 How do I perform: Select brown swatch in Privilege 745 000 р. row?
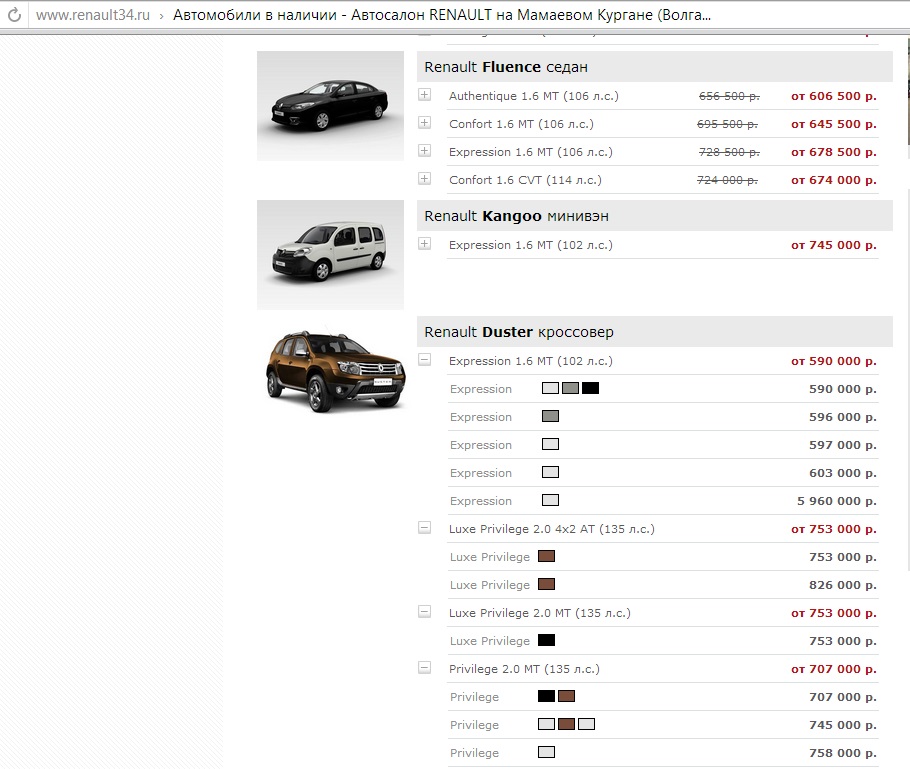tap(566, 724)
